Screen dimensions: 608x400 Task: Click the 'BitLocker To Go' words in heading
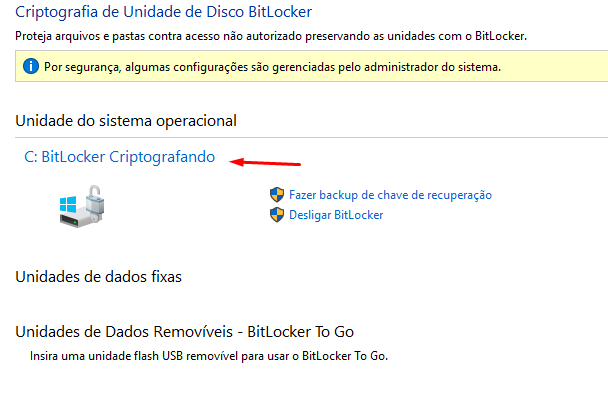[300, 332]
